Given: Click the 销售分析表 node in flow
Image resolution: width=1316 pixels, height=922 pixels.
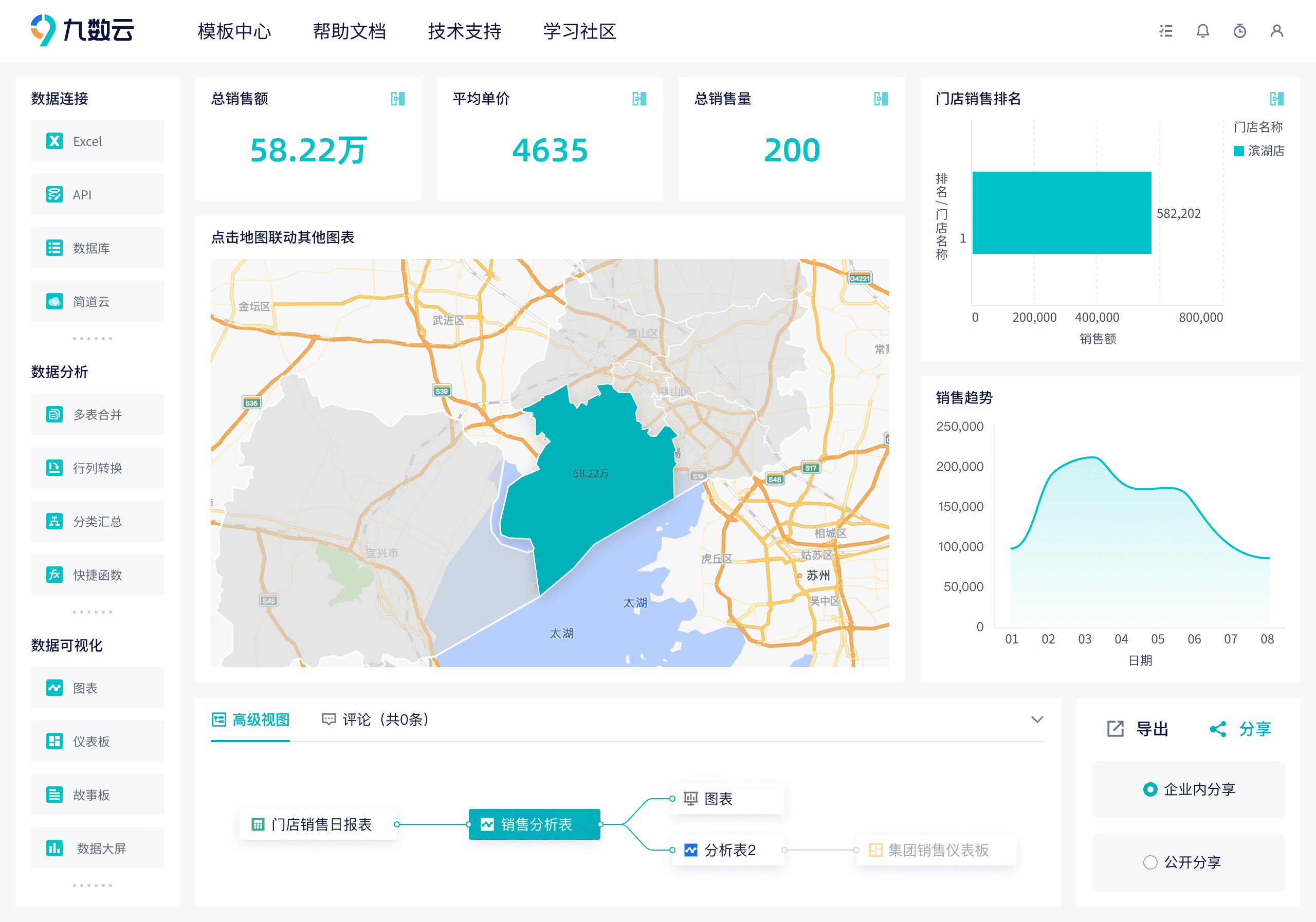Looking at the screenshot, I should click(x=534, y=824).
